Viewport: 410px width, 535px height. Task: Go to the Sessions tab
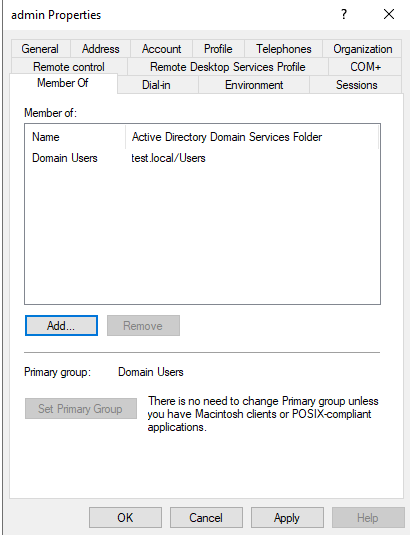[356, 85]
